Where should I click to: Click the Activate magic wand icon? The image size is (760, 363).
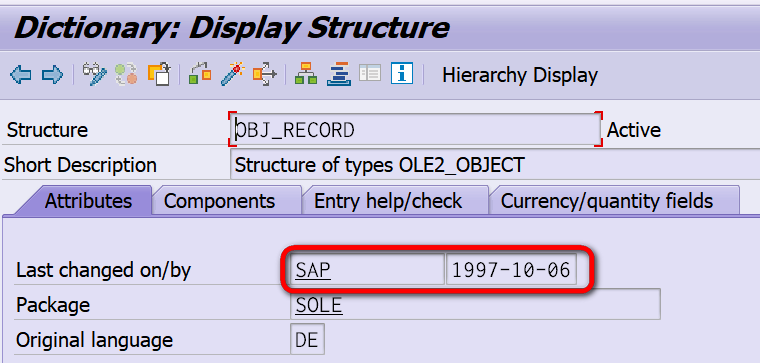(232, 74)
